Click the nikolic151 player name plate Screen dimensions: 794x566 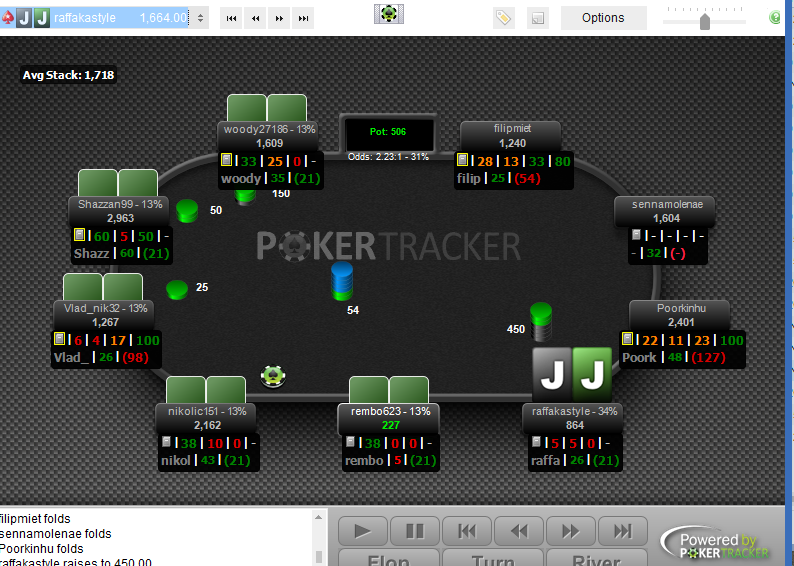pos(207,418)
